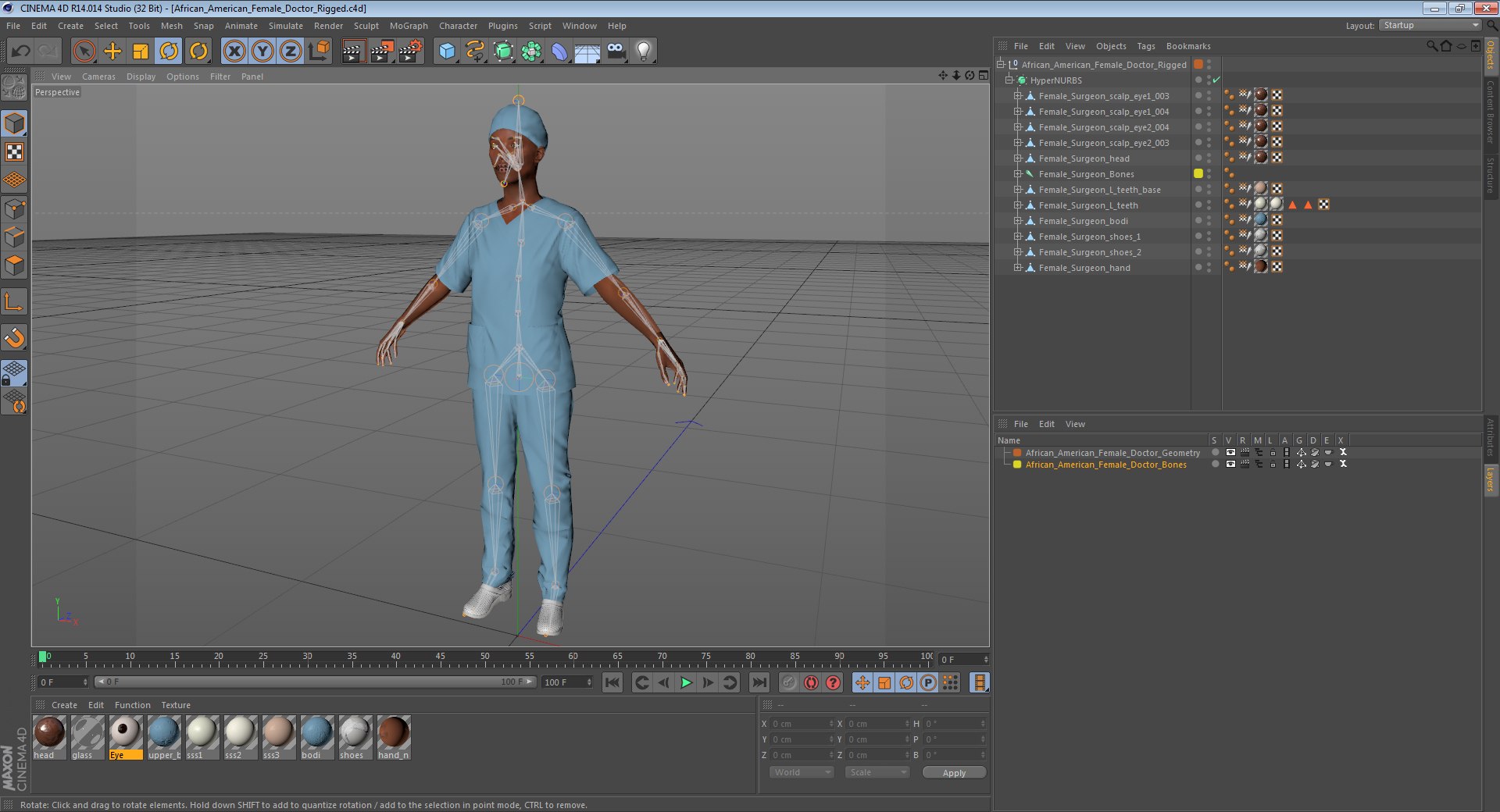The height and width of the screenshot is (812, 1500).
Task: Toggle the snap magnet icon
Action: tap(14, 338)
